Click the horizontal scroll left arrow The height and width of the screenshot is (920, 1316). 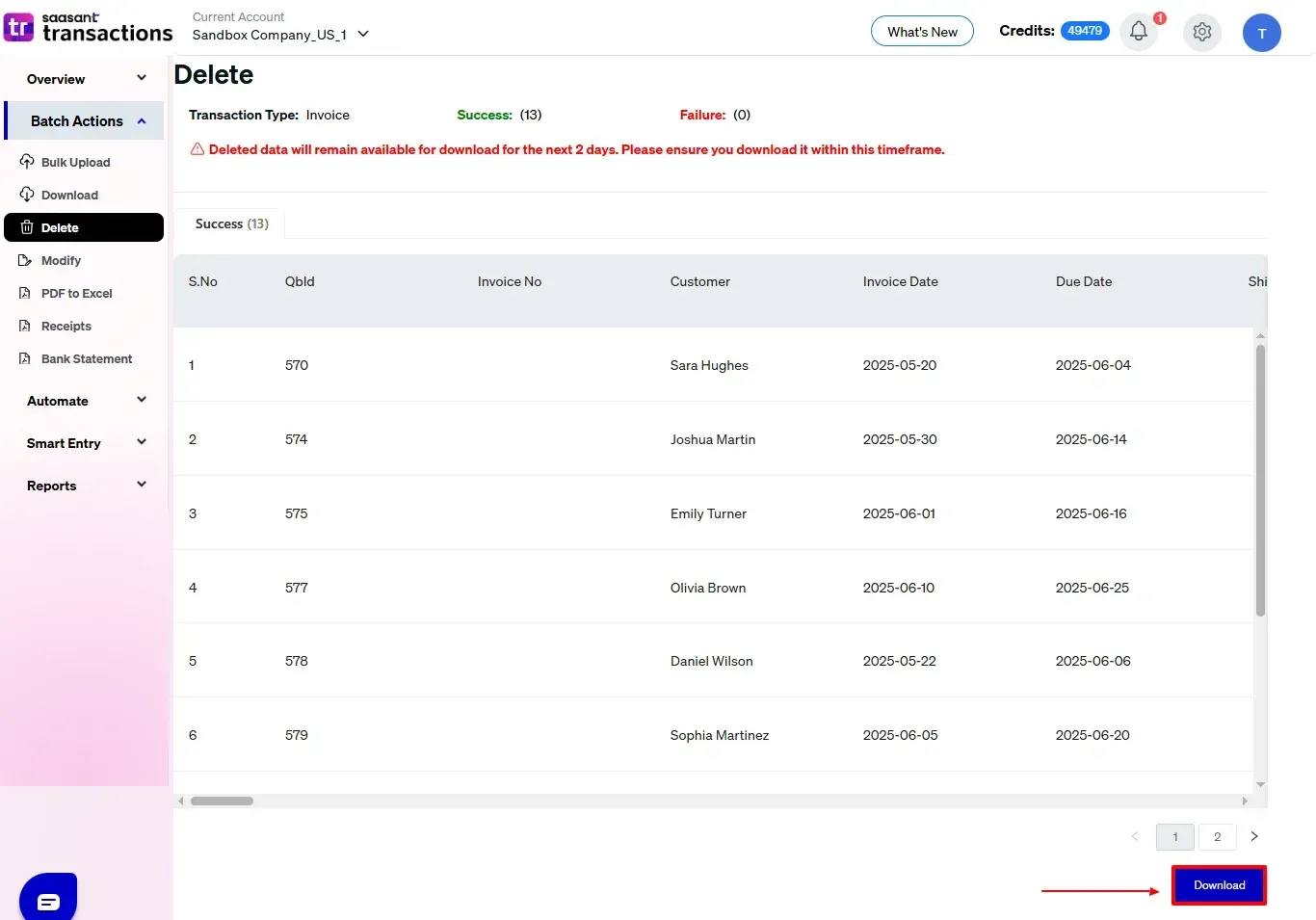pos(181,801)
